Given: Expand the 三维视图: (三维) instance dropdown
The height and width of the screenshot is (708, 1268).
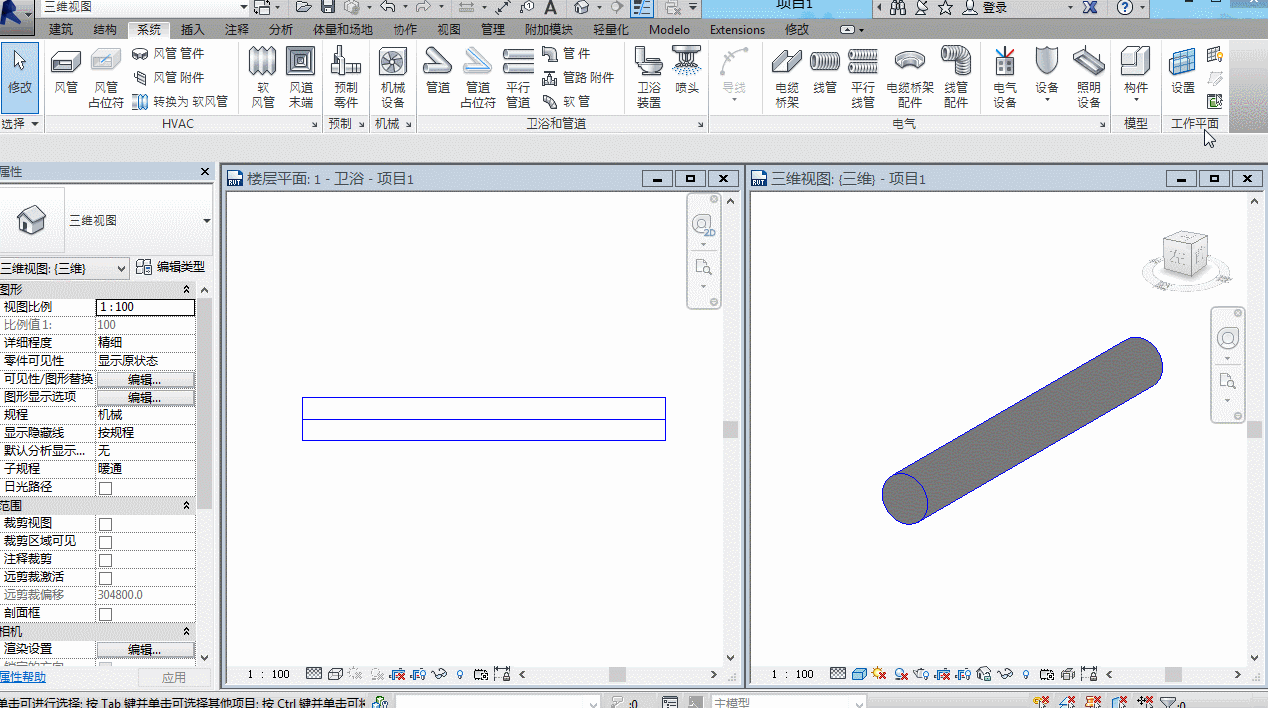Looking at the screenshot, I should 65,268.
